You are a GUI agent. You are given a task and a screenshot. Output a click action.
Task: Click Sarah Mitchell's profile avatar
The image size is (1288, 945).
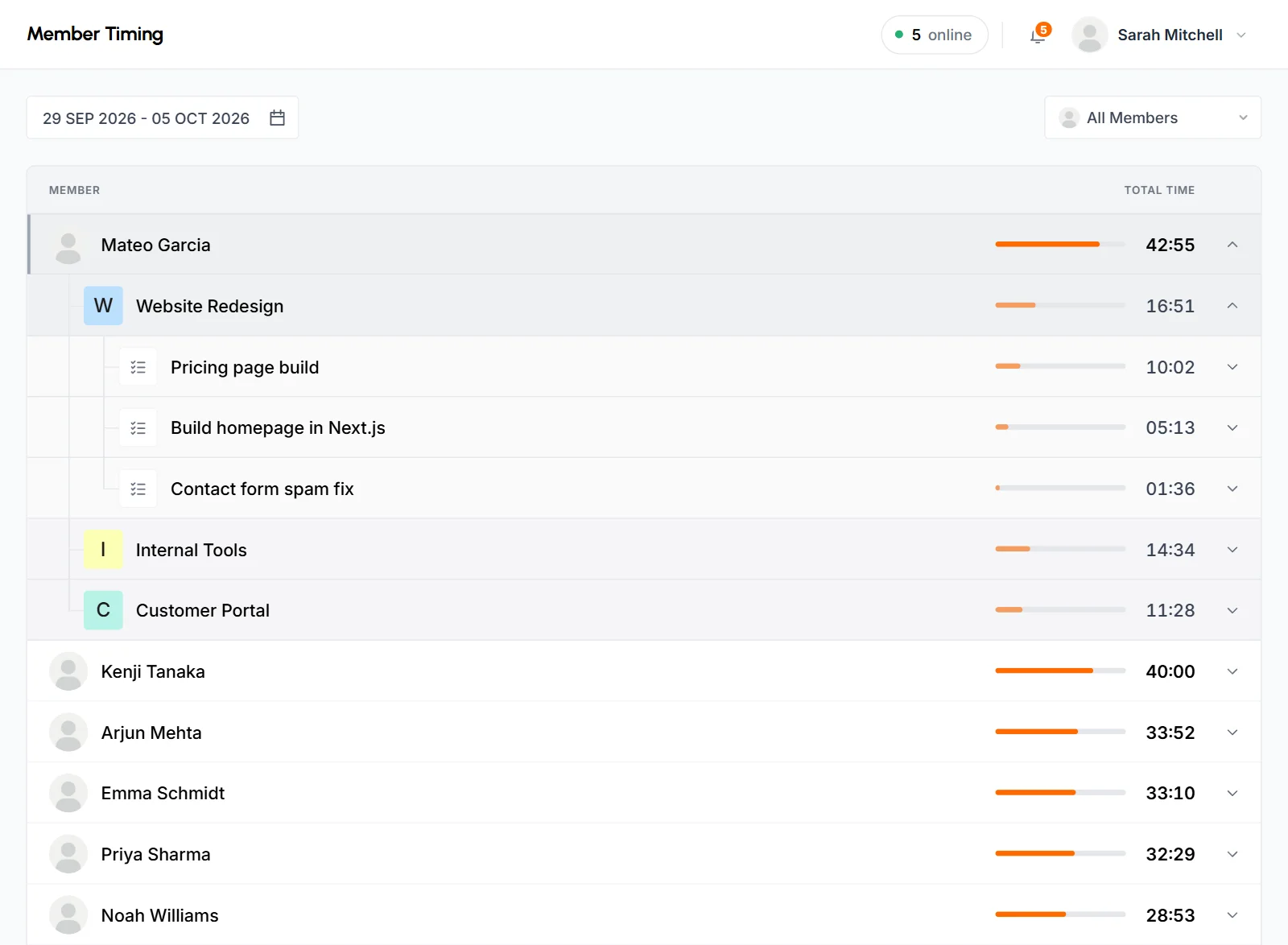(x=1090, y=35)
